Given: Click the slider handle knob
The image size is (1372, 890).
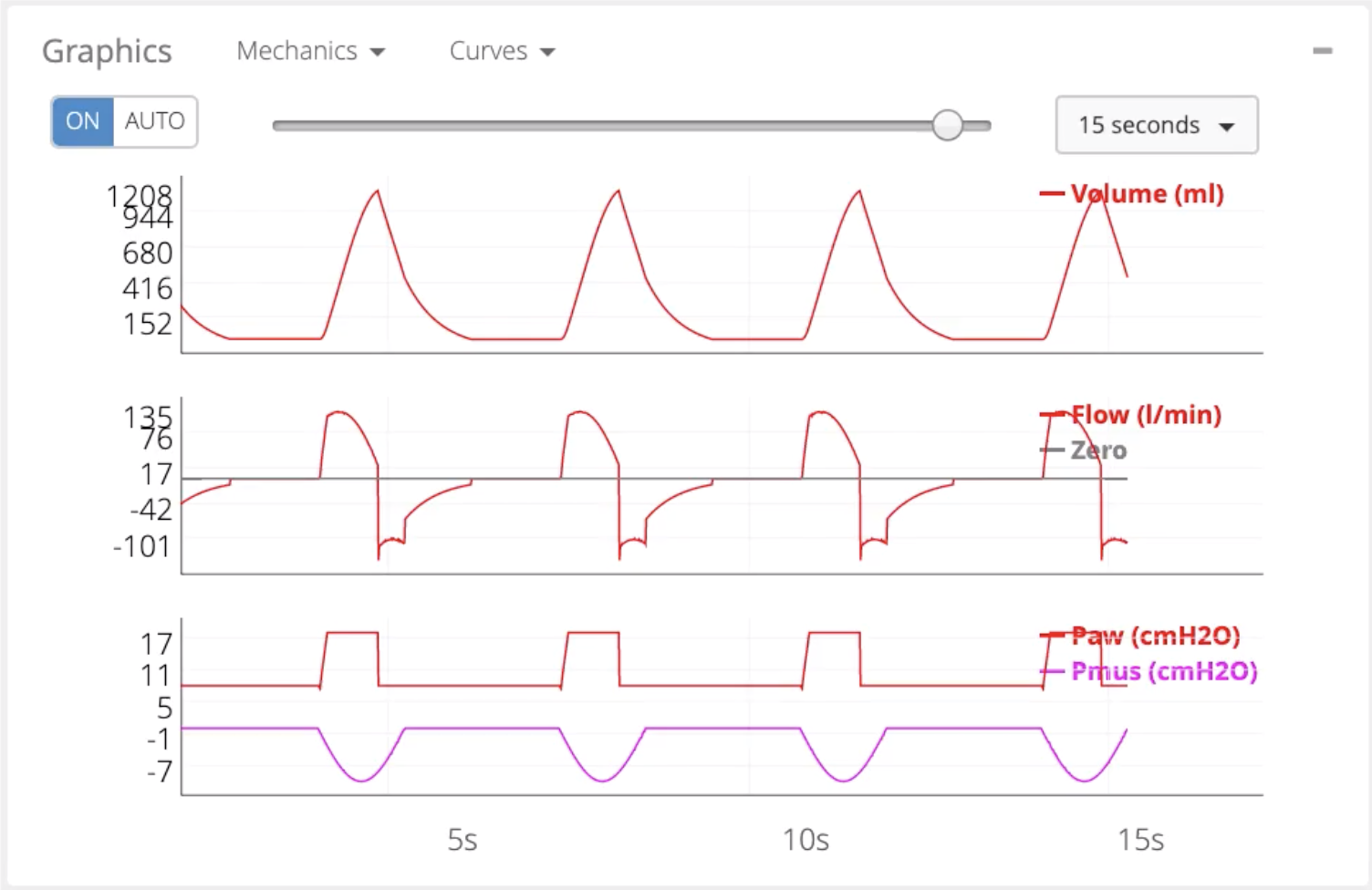Looking at the screenshot, I should tap(948, 125).
